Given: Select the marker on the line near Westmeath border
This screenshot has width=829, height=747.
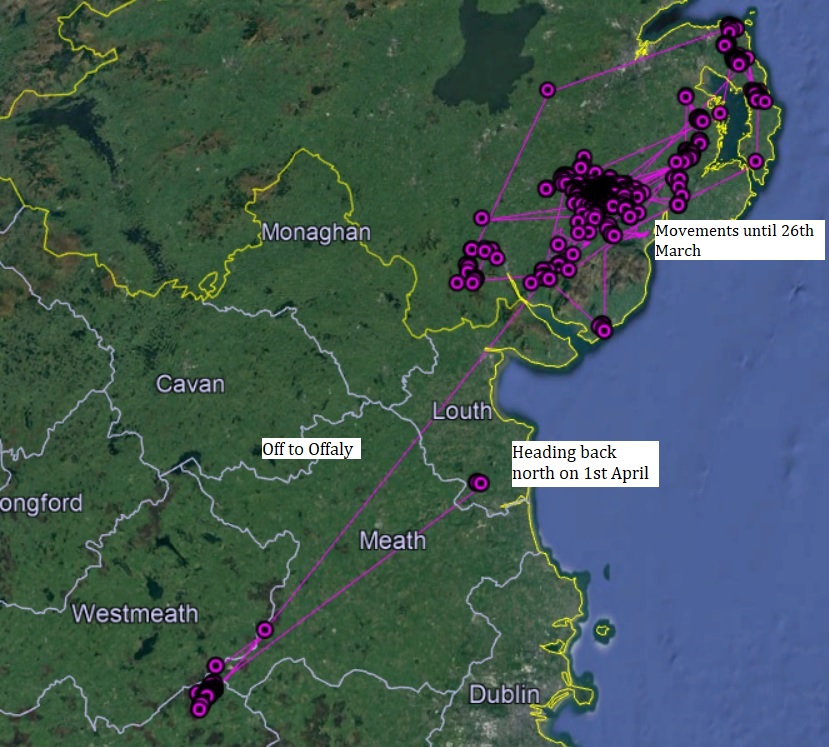Looking at the screenshot, I should point(264,630).
